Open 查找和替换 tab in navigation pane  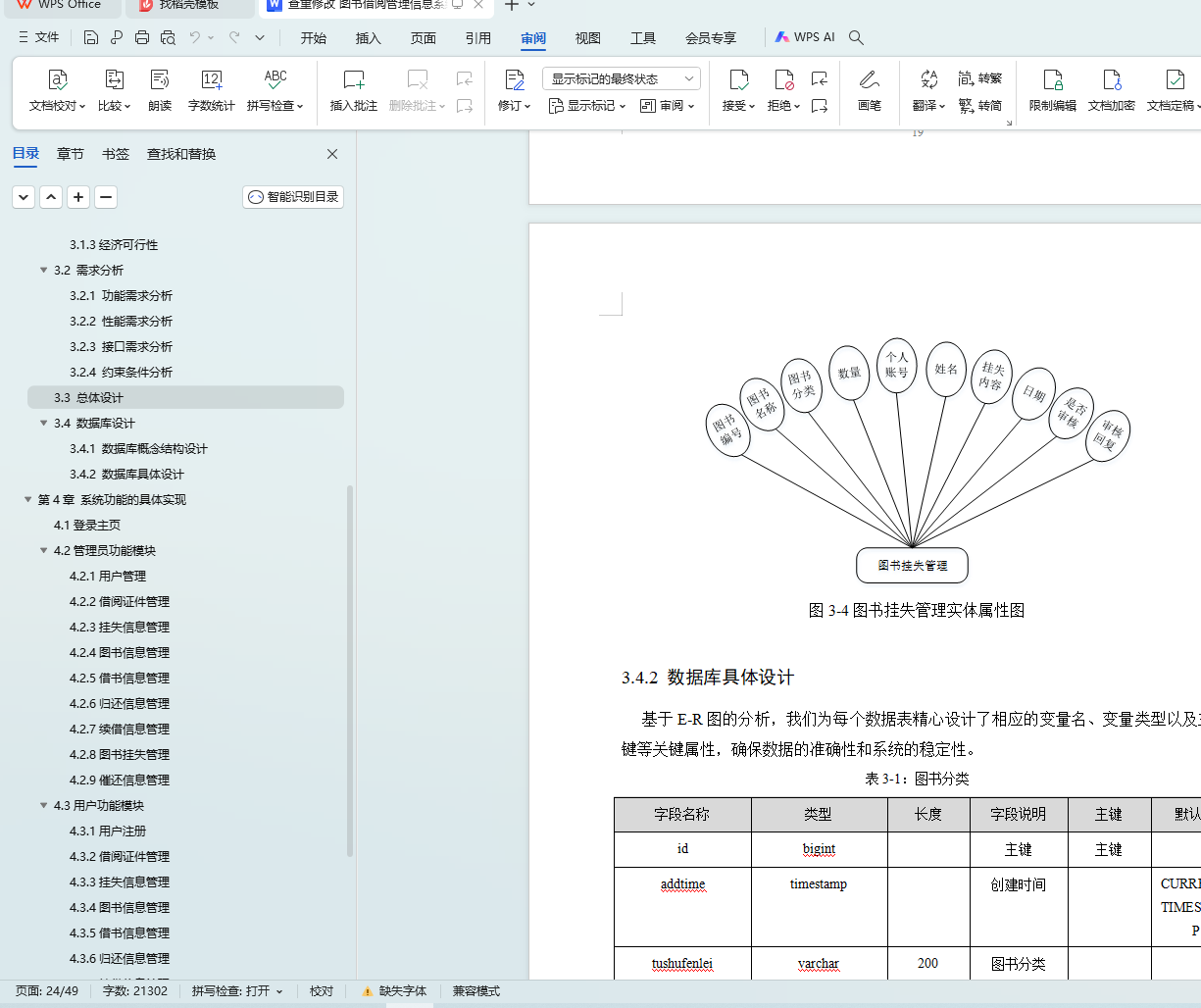point(181,154)
